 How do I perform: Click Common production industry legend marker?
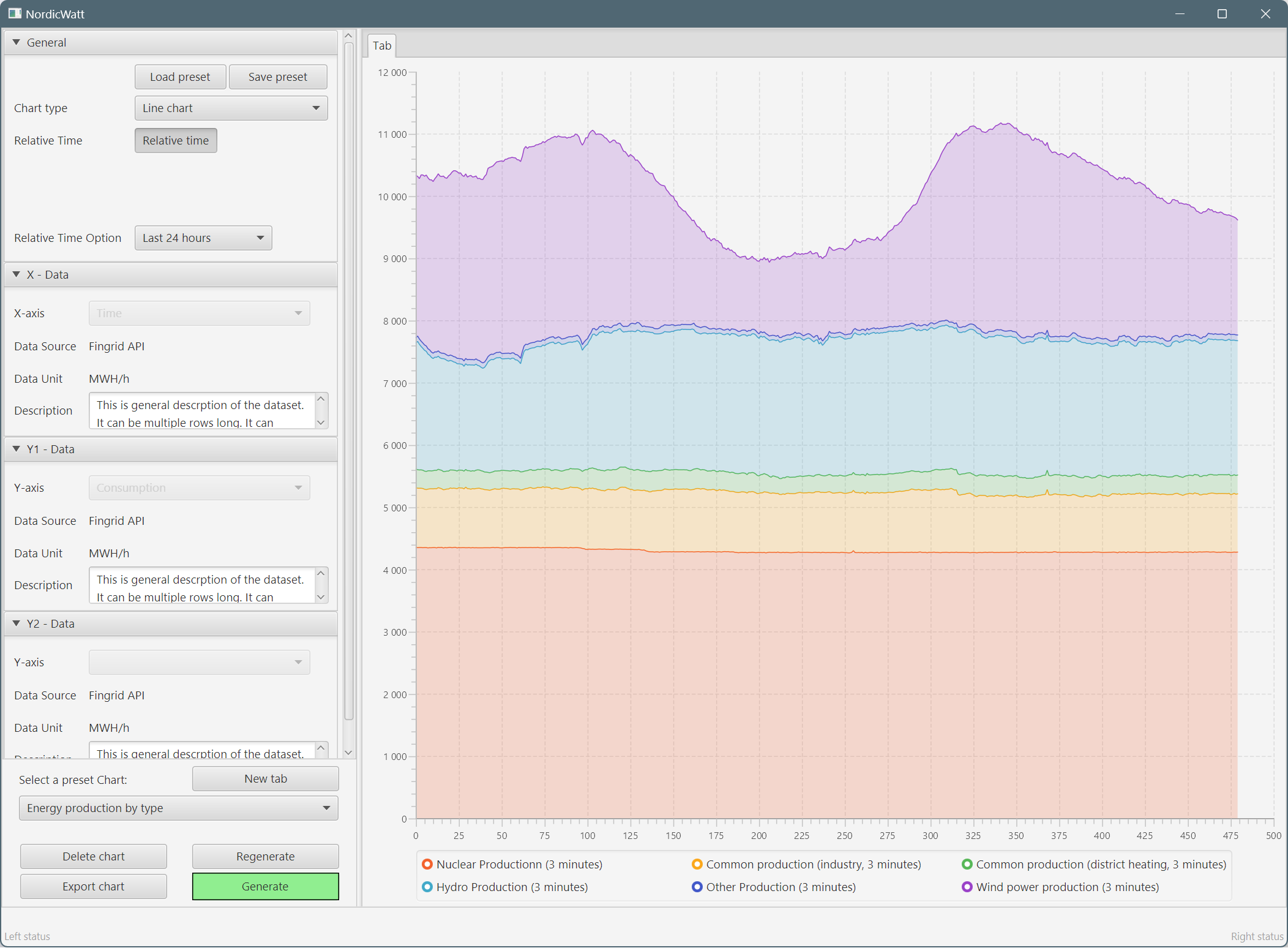coord(697,864)
